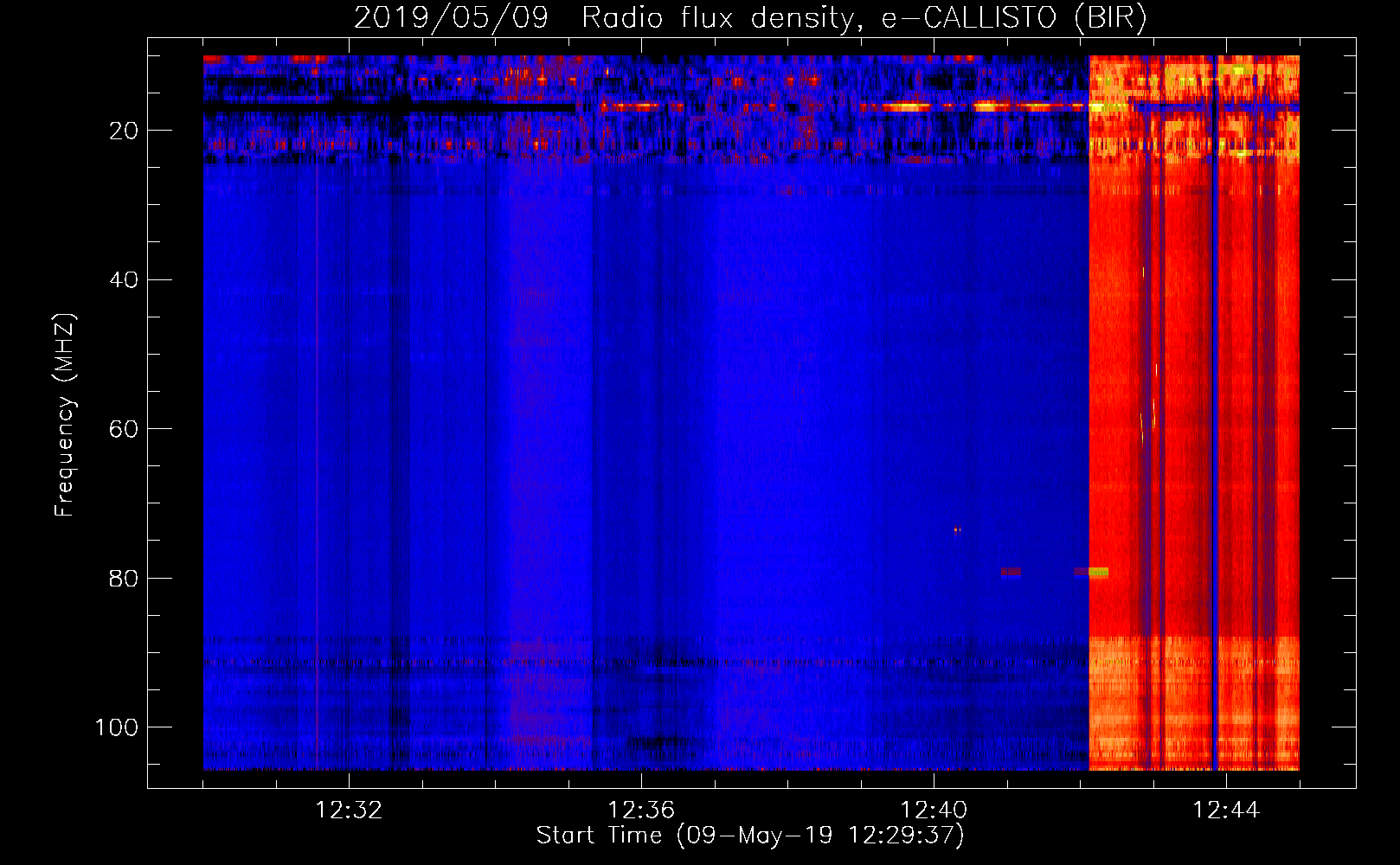
Task: Click the 100 frequency tick label
Action: click(117, 727)
